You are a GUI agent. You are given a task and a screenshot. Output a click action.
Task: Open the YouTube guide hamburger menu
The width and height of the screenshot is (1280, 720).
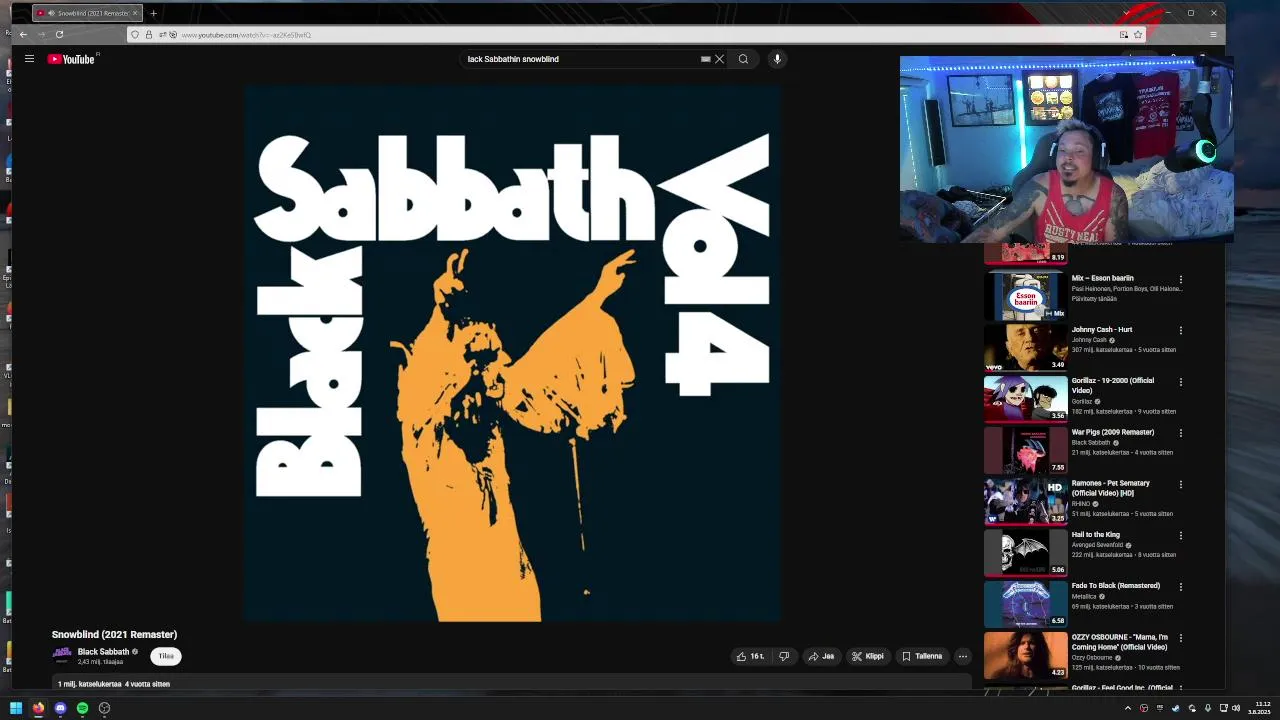(29, 59)
